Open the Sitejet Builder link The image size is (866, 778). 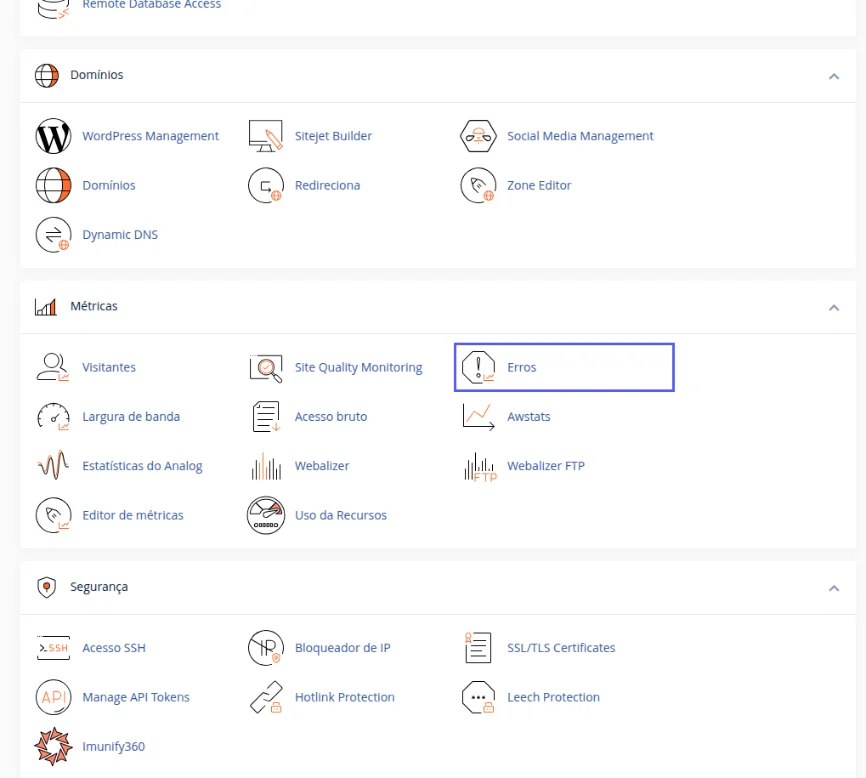pos(333,136)
